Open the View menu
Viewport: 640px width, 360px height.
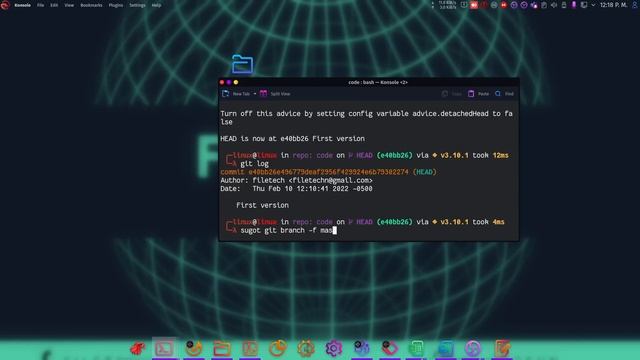(69, 5)
